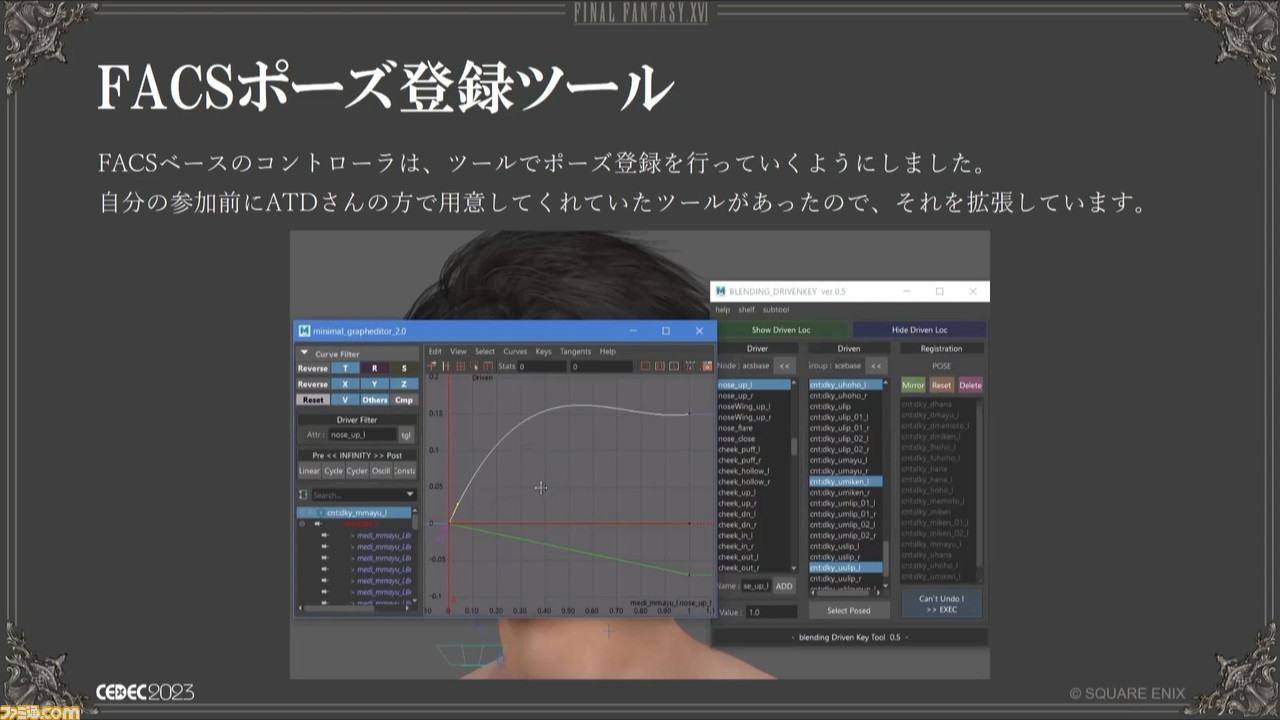The image size is (1280, 720).
Task: Toggle the V curve filter
Action: (344, 400)
